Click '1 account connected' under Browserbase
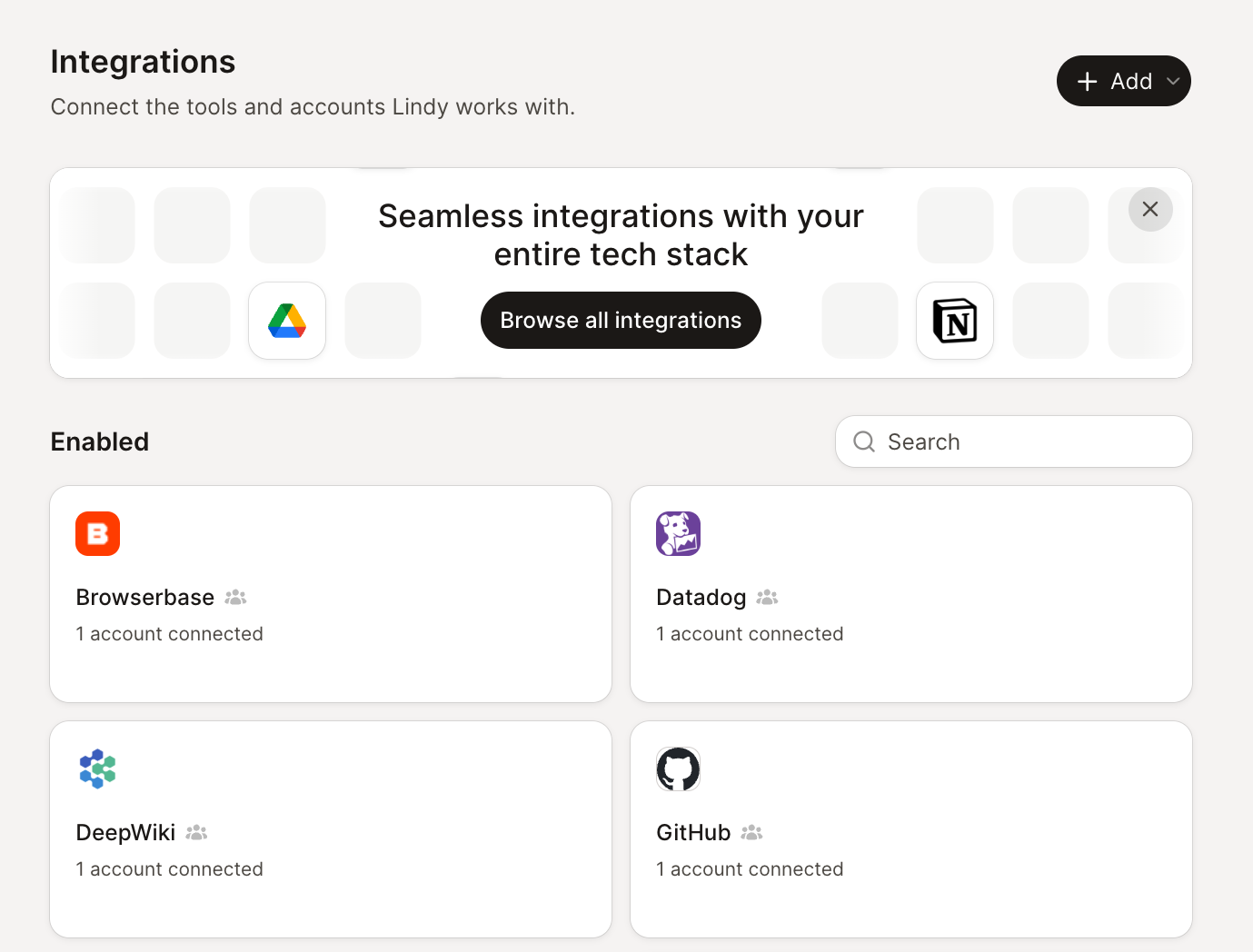 tap(170, 634)
